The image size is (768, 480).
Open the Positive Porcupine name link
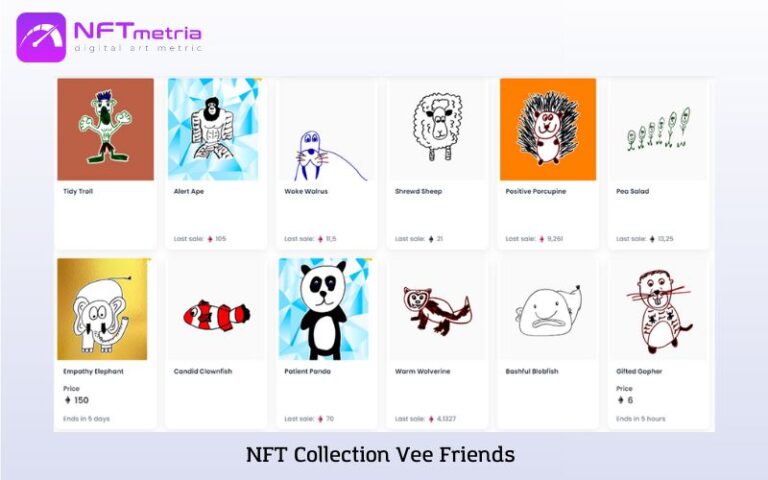[x=535, y=192]
